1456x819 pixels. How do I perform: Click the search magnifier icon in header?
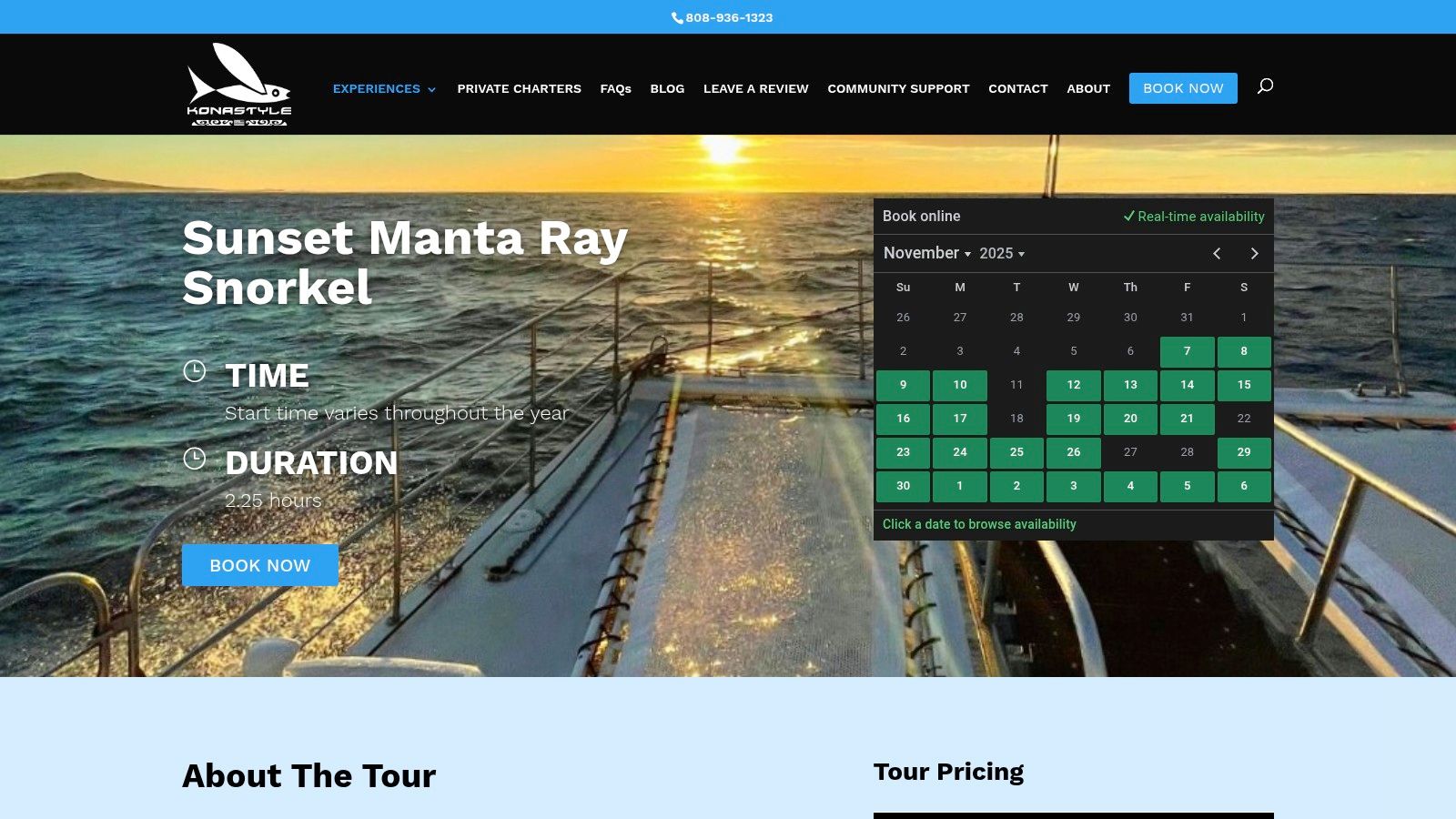(1265, 86)
